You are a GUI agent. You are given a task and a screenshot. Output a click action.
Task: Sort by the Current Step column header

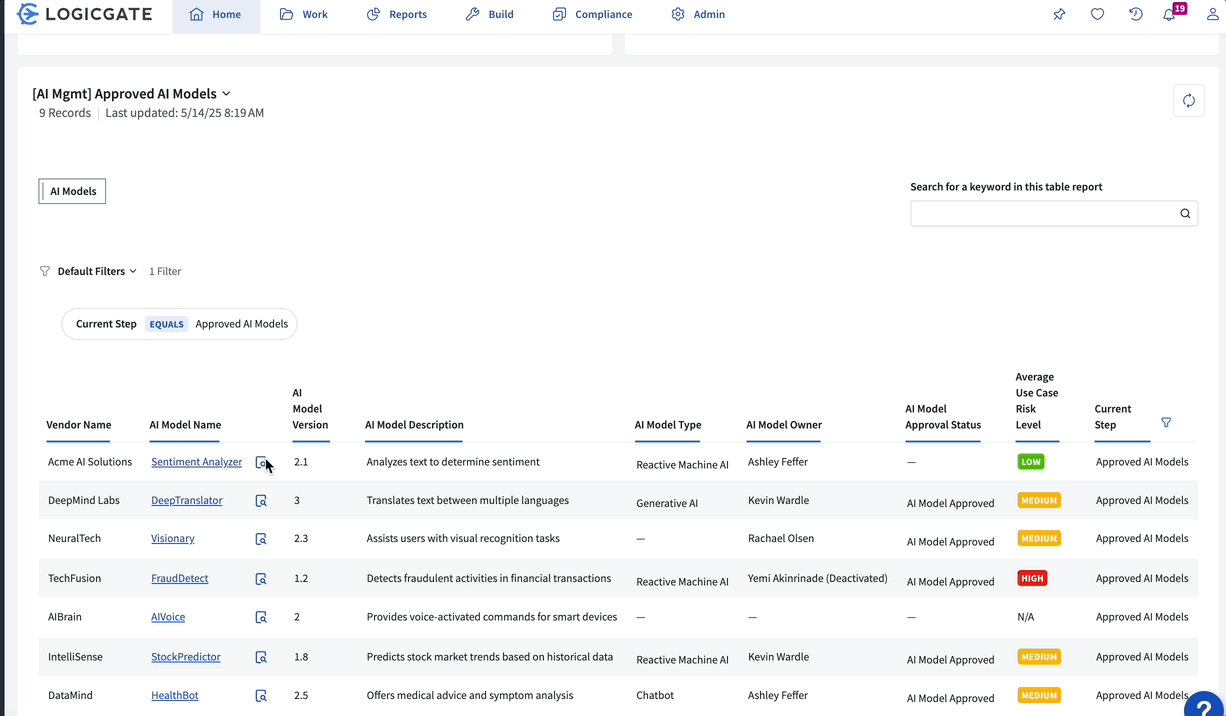coord(1113,417)
